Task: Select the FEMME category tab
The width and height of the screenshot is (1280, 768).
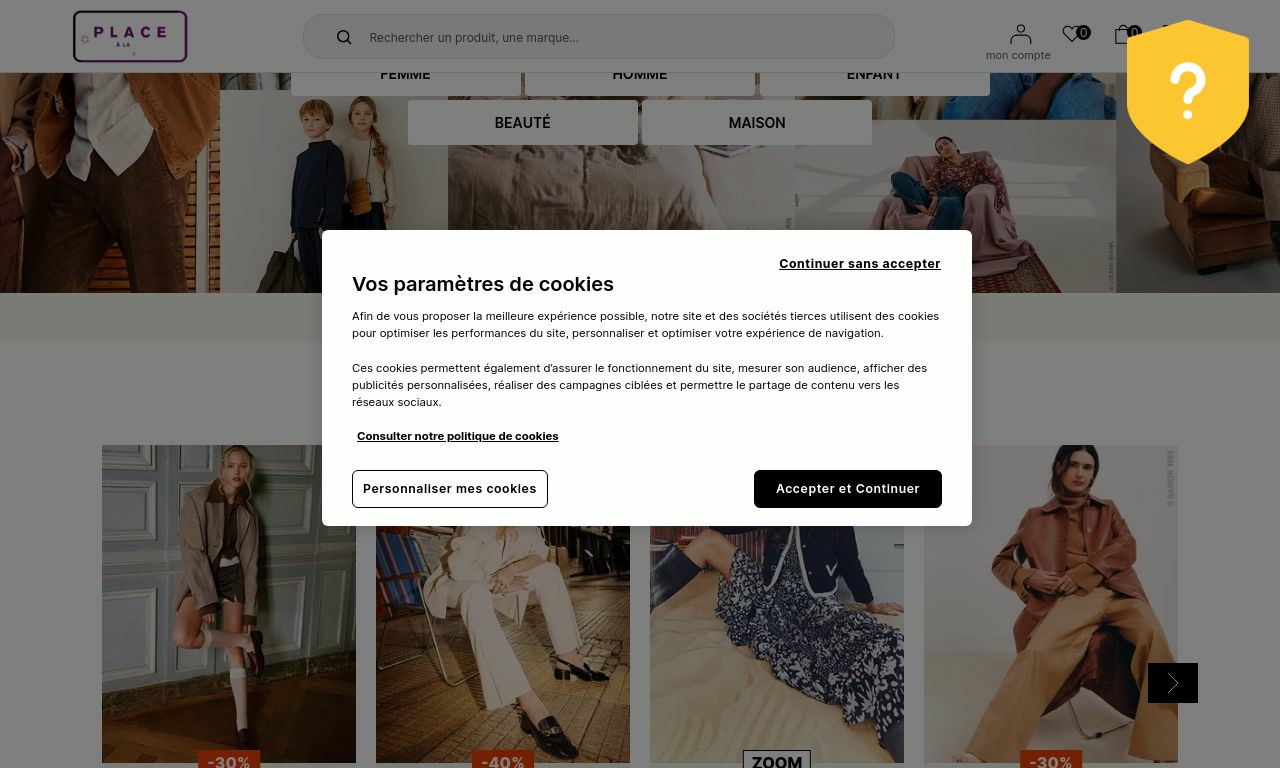Action: (x=405, y=78)
